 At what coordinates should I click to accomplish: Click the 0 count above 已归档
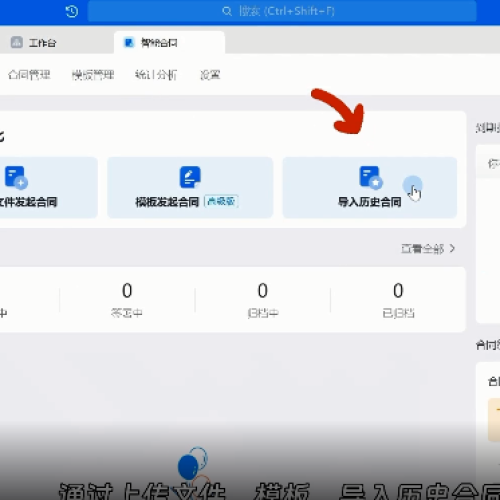coord(398,290)
